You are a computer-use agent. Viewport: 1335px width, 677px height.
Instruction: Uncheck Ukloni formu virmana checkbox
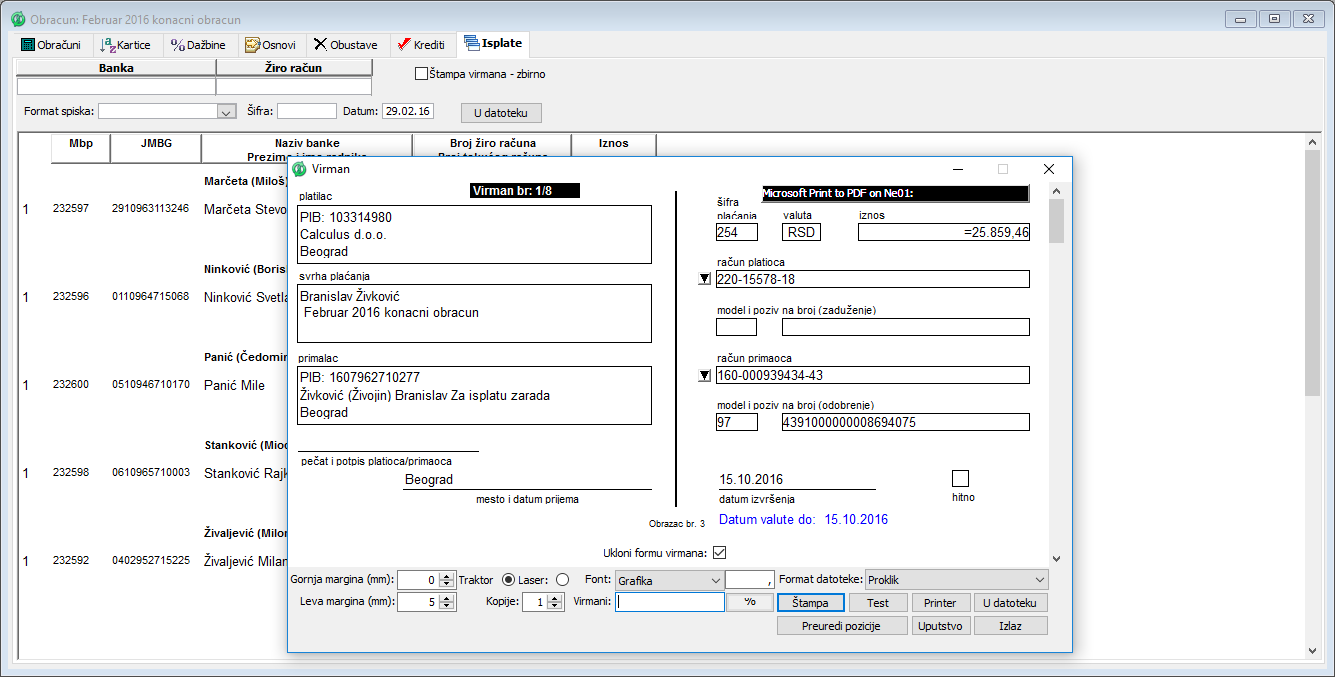pos(718,552)
